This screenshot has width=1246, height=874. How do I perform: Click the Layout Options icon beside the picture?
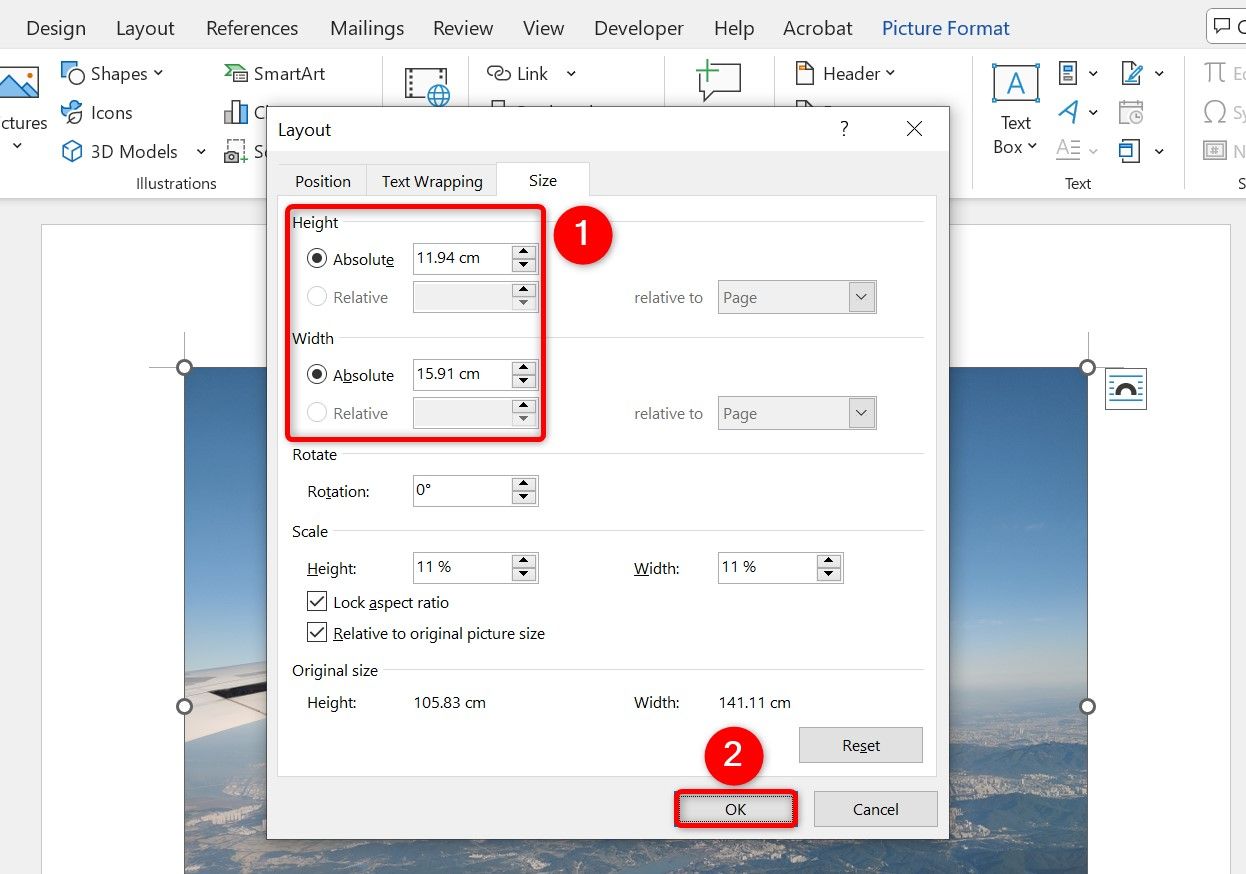1125,388
